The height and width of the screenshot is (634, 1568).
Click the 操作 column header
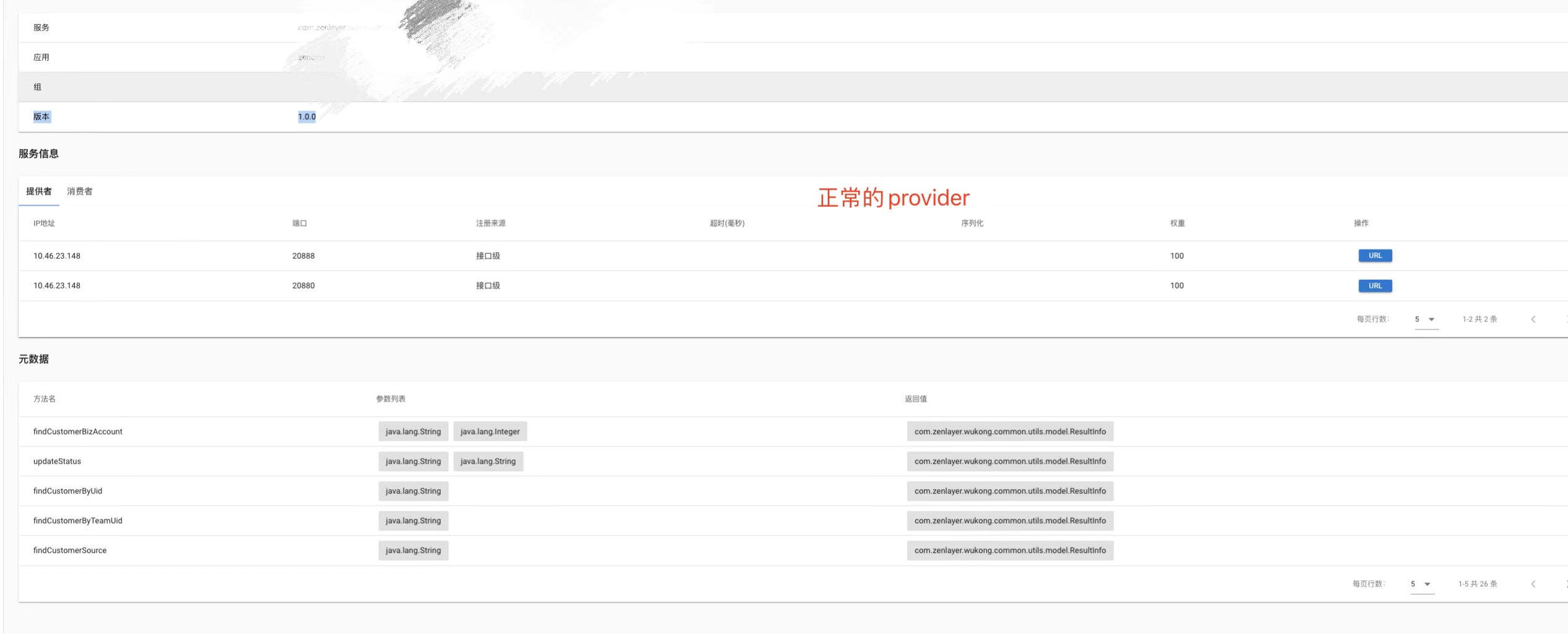tap(1361, 224)
